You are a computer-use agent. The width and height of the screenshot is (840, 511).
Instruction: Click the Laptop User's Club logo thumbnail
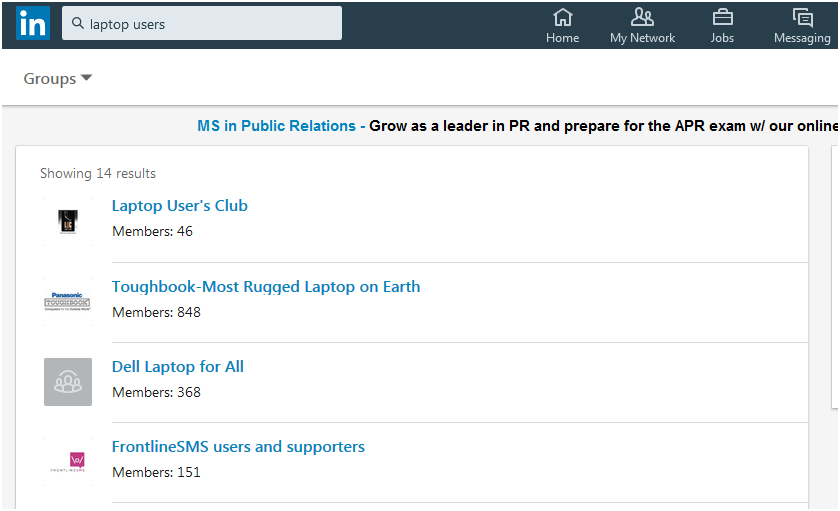(x=68, y=221)
